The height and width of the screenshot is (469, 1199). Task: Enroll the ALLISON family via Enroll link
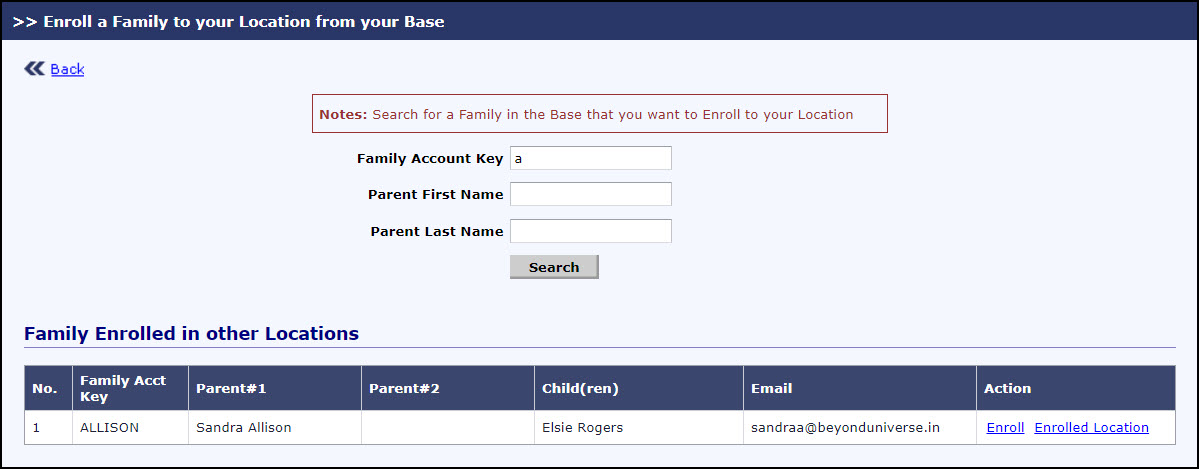(1005, 427)
